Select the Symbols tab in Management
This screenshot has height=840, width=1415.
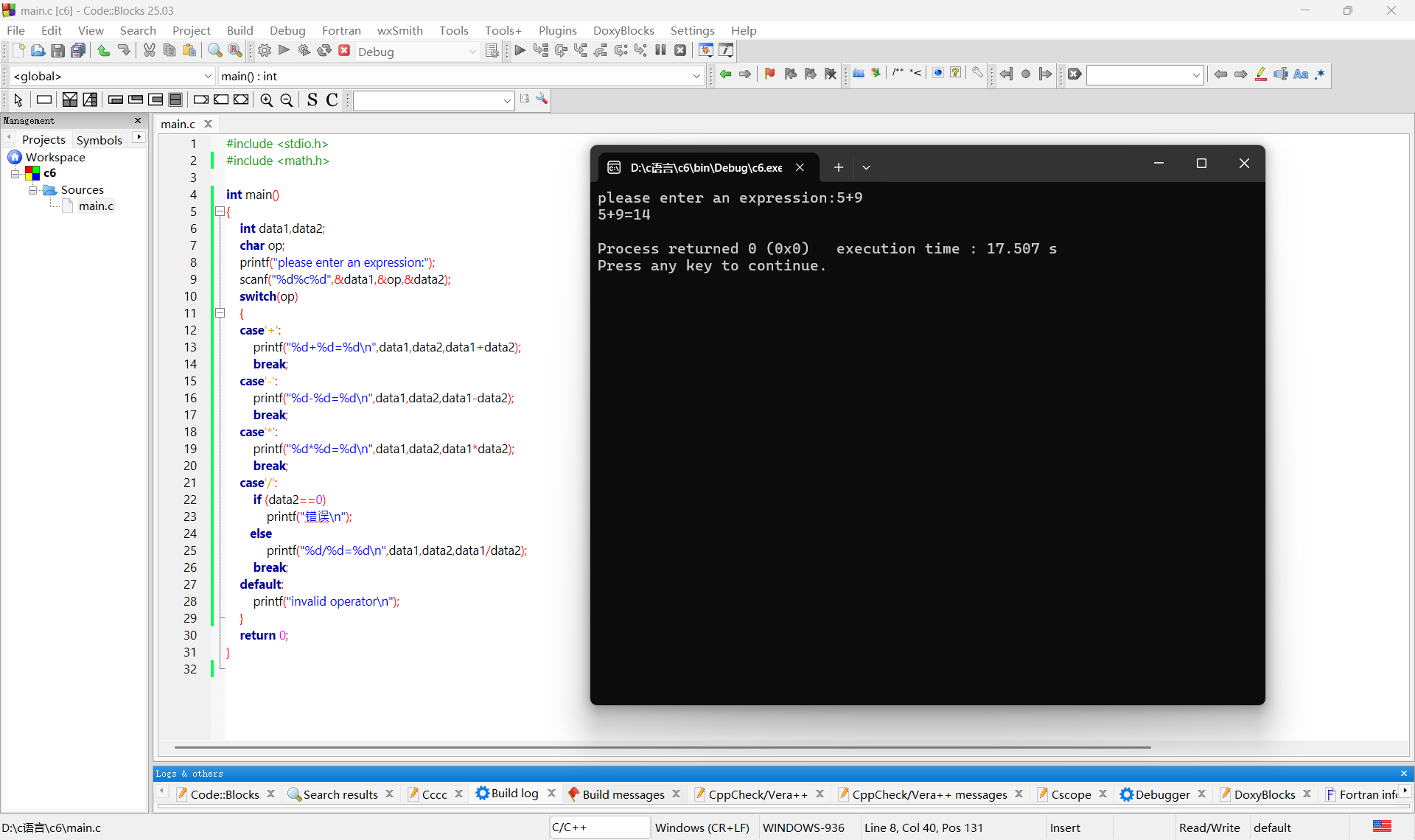click(99, 140)
